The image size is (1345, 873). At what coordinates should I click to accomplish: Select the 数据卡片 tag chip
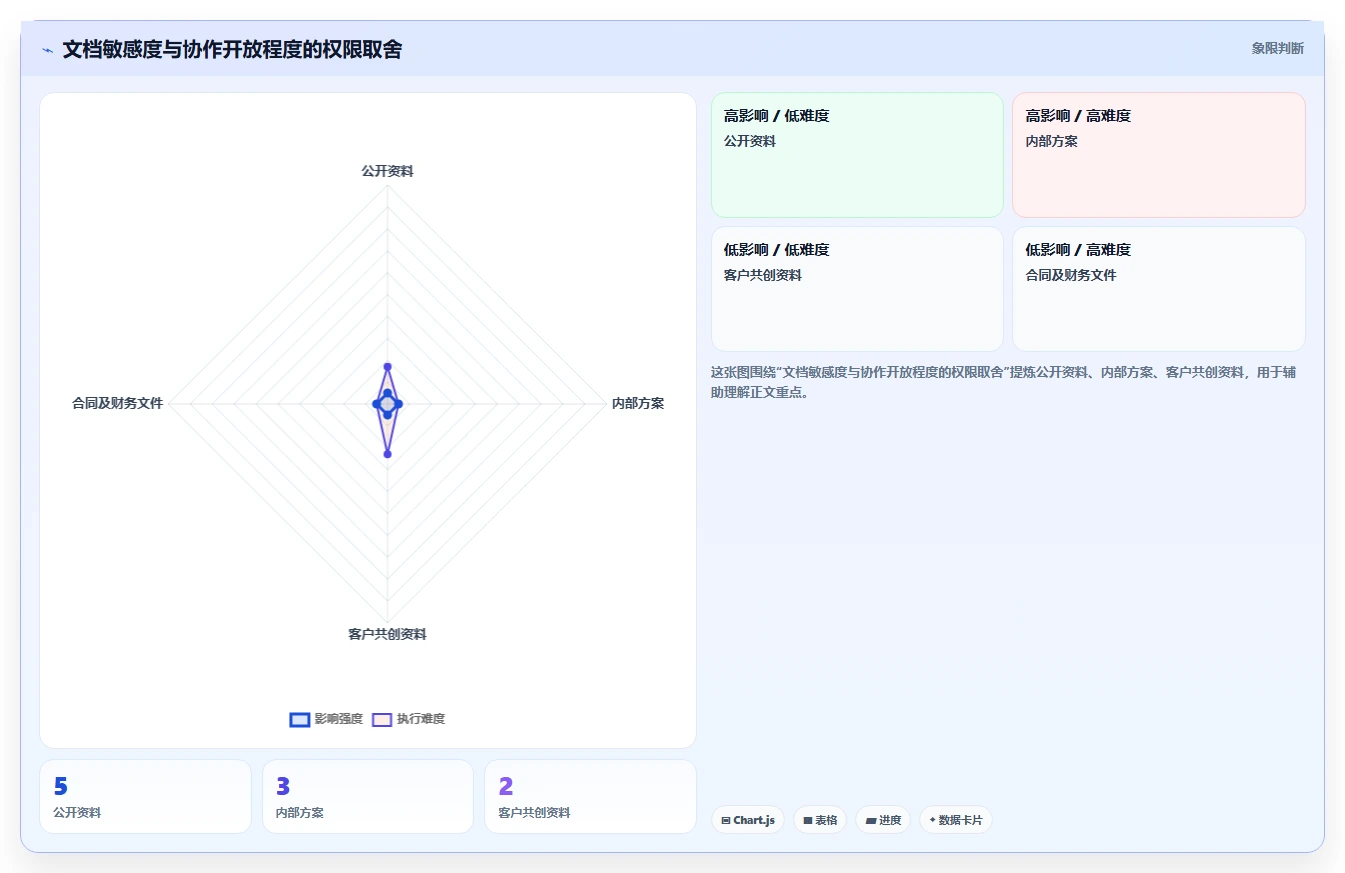click(956, 820)
